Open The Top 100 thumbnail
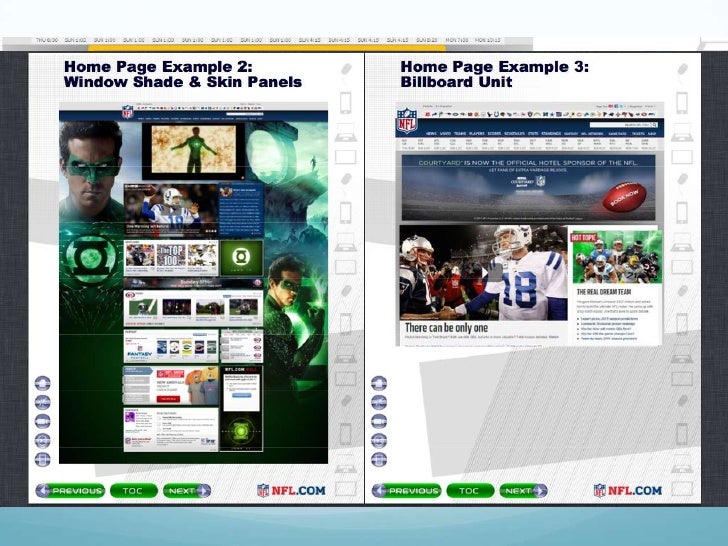The image size is (728, 546). pos(171,256)
